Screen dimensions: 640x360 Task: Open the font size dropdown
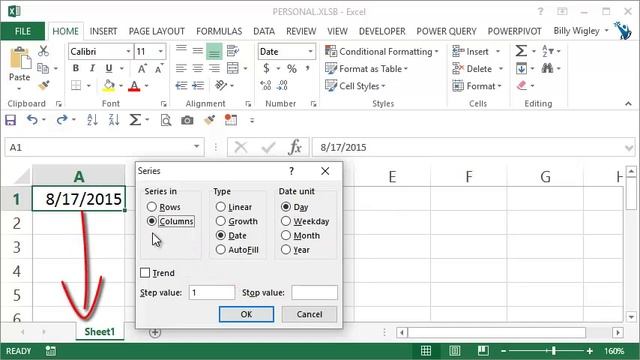click(160, 51)
